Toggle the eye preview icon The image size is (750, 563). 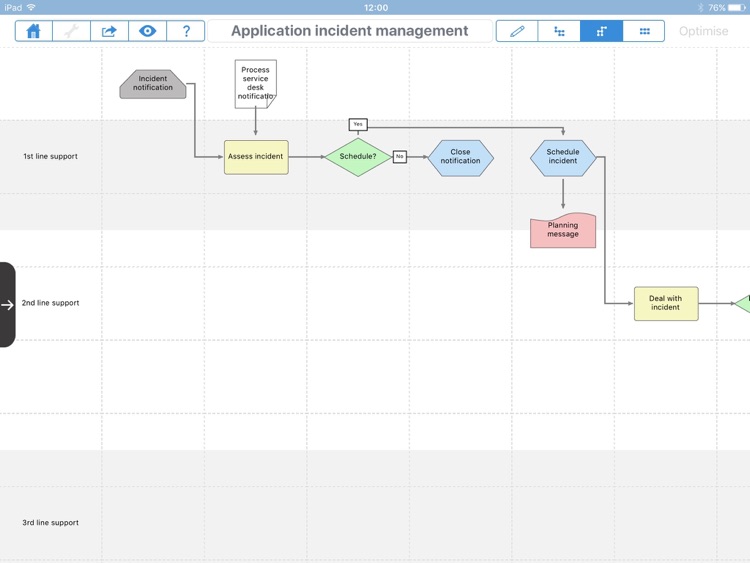click(x=147, y=31)
